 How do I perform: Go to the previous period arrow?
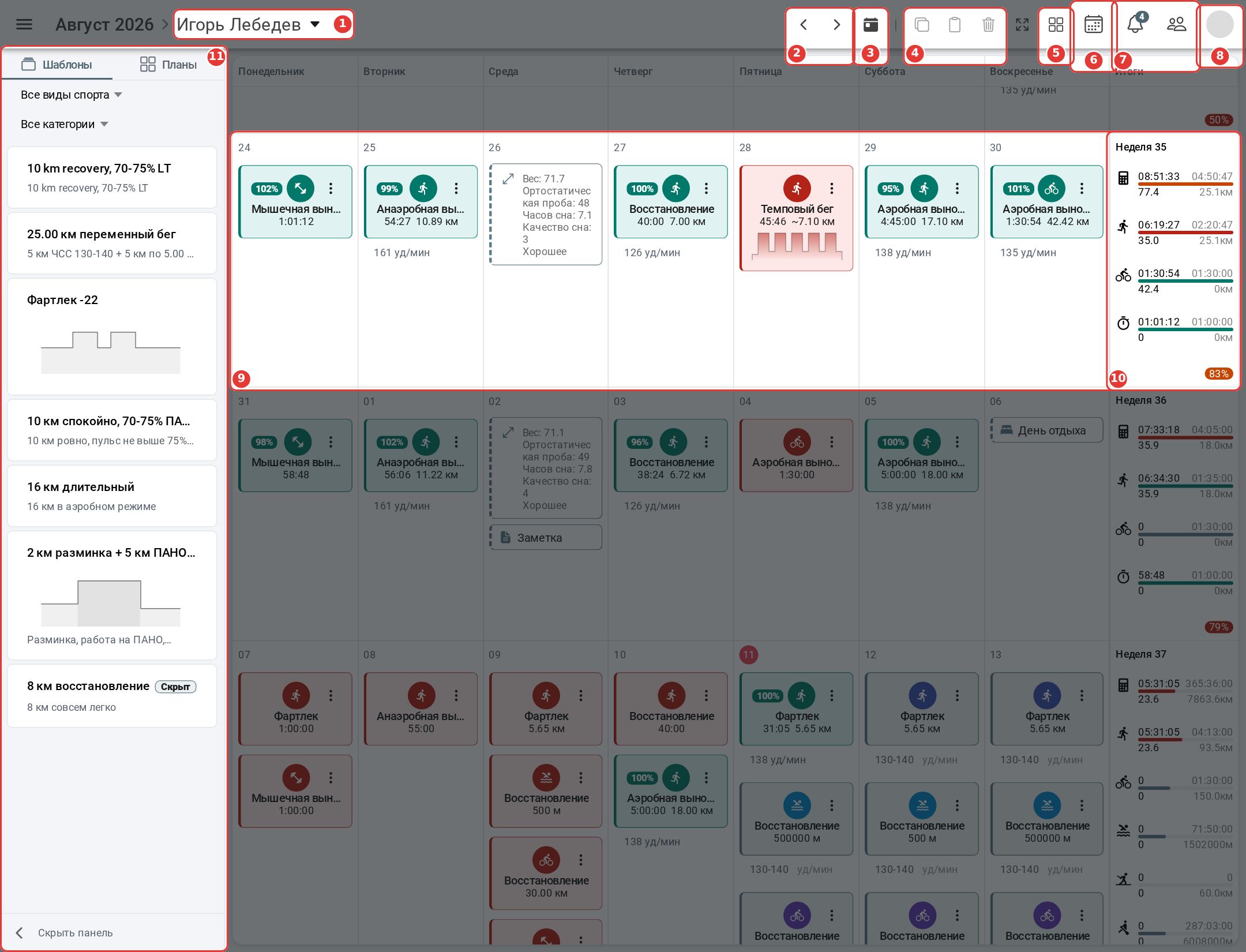[804, 24]
